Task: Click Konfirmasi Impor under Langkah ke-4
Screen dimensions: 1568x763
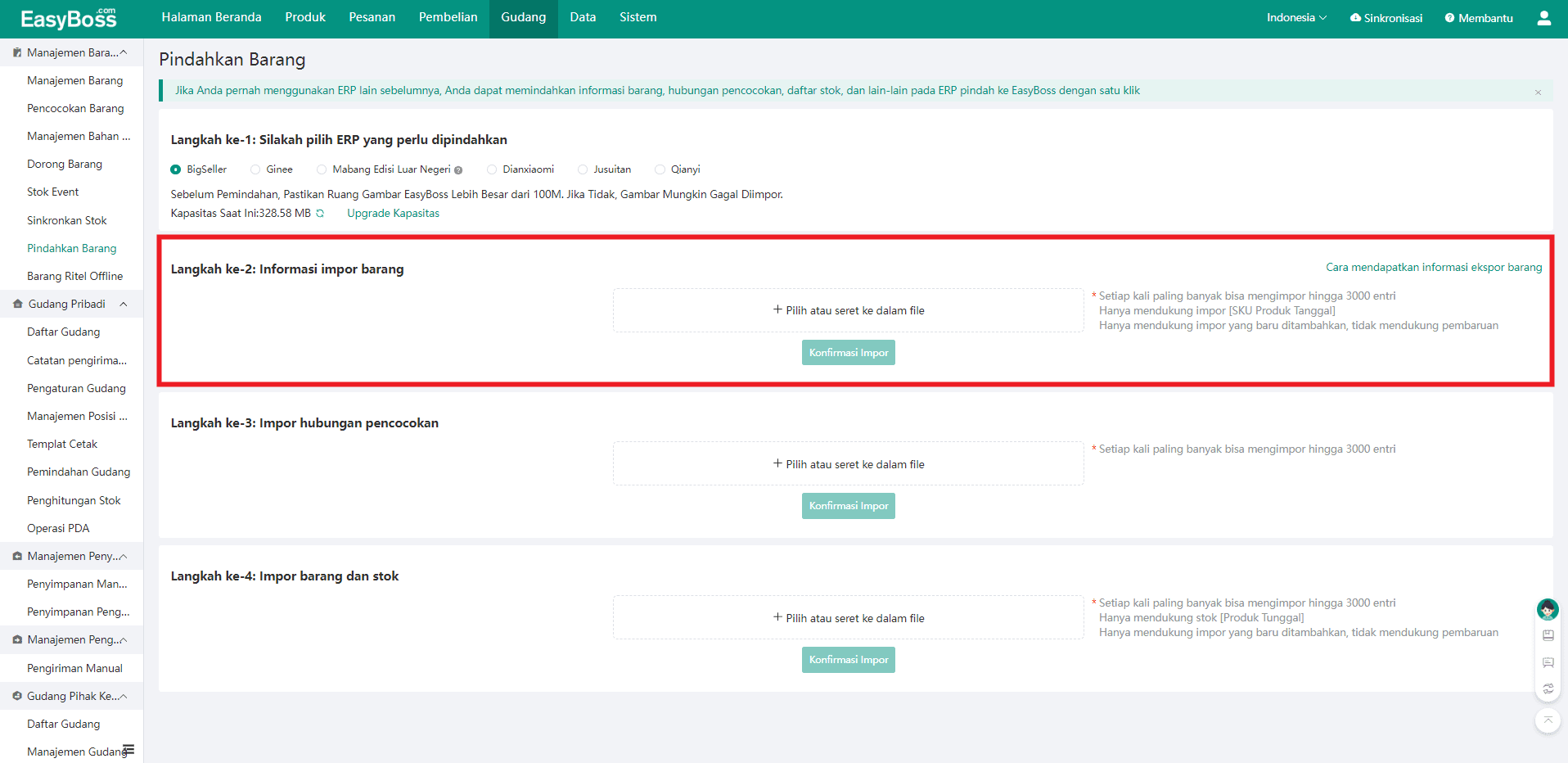Action: pos(849,660)
